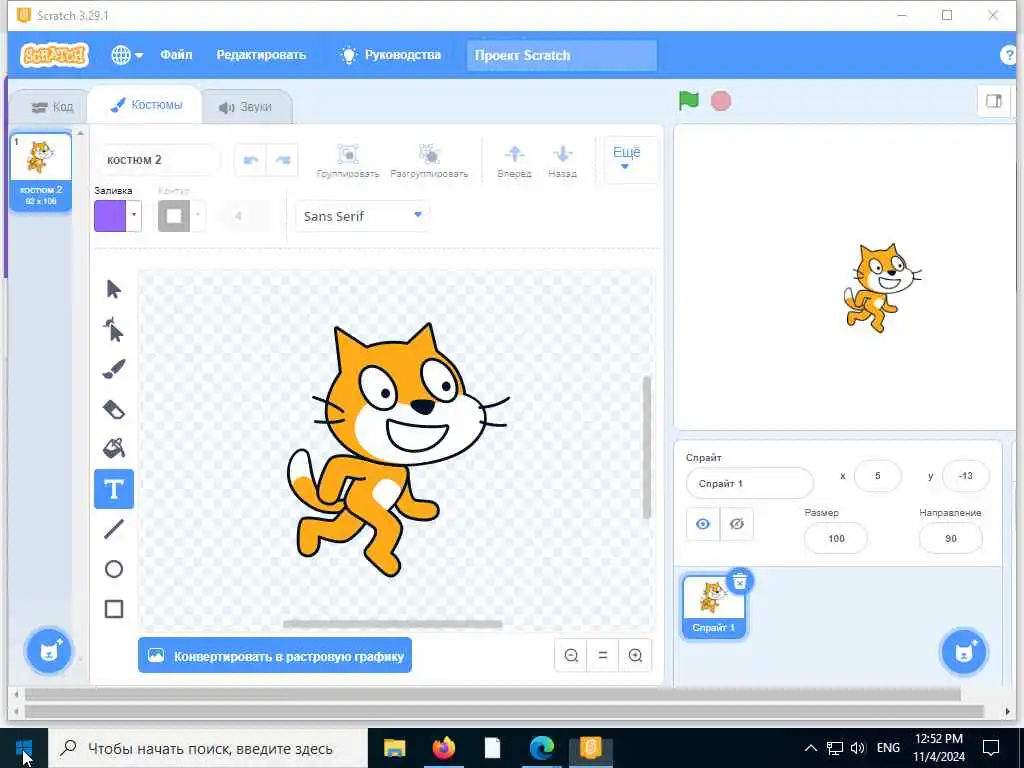Click the костюм 2 name field
1024x768 pixels.
tap(161, 160)
